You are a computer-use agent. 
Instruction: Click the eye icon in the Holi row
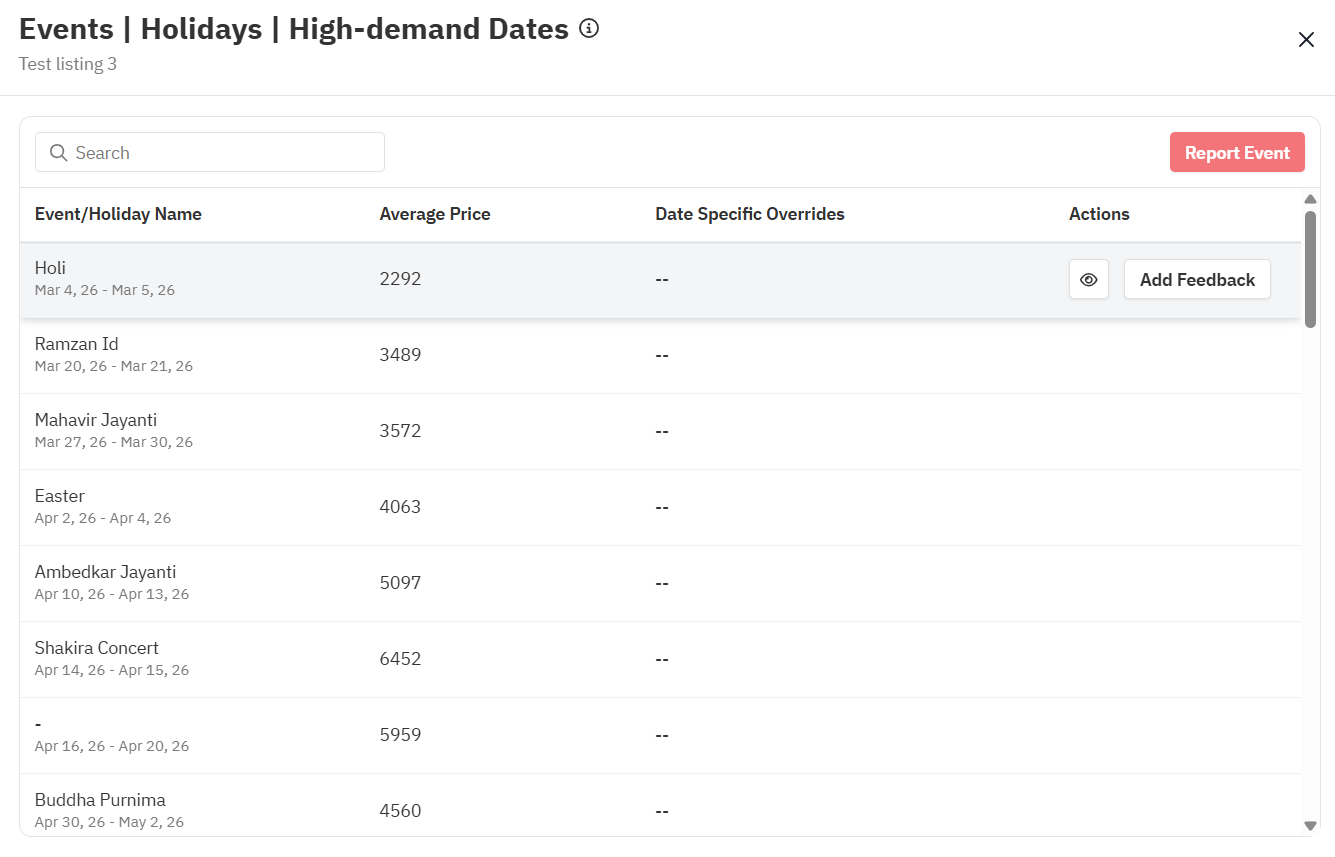1089,280
